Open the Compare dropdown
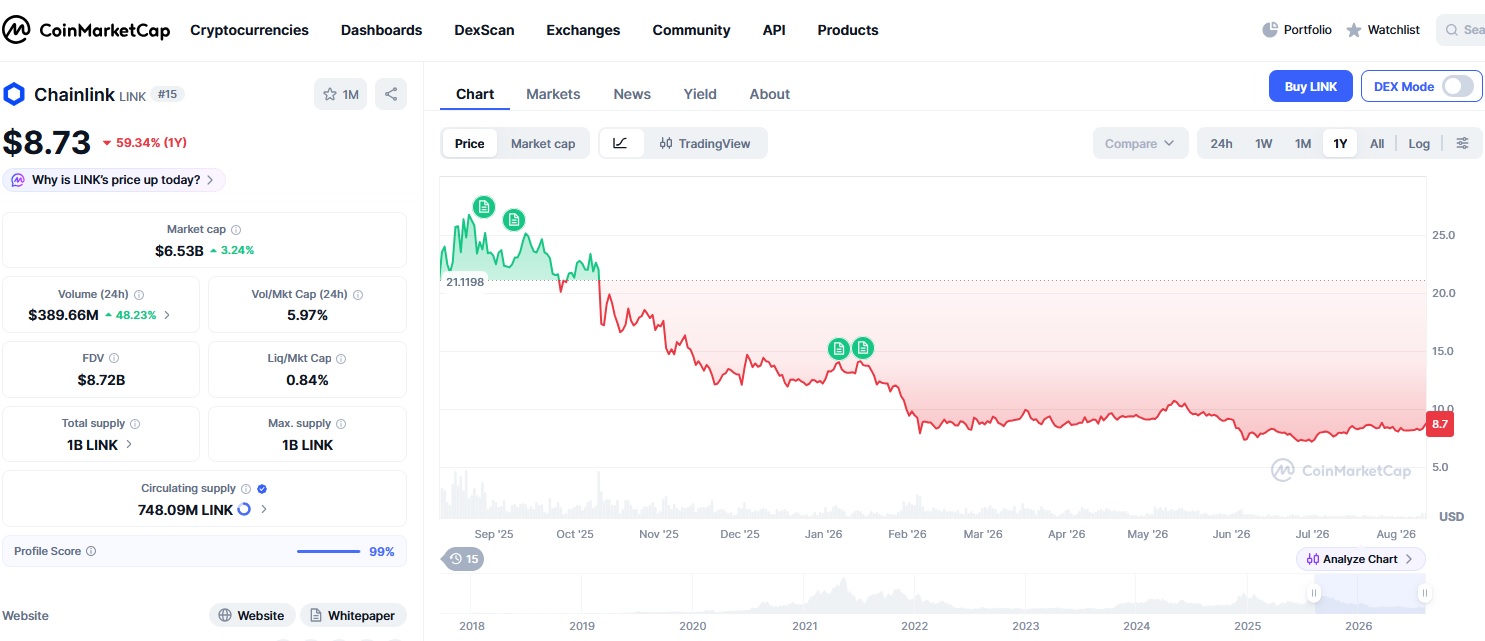 tap(1140, 143)
